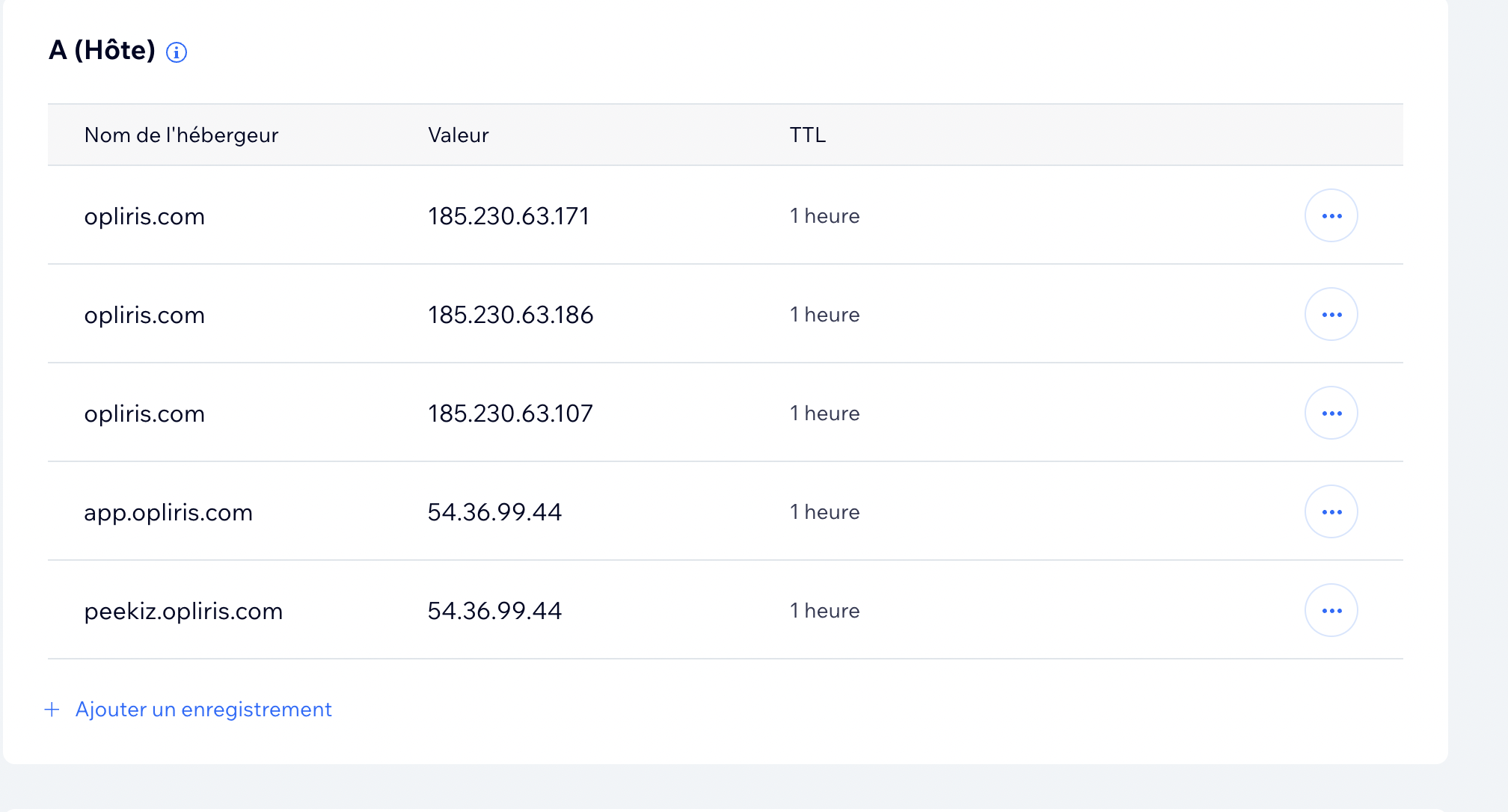Open the three-dot menu for 185.230.63.171 record
Image resolution: width=1508 pixels, height=812 pixels.
1331,216
